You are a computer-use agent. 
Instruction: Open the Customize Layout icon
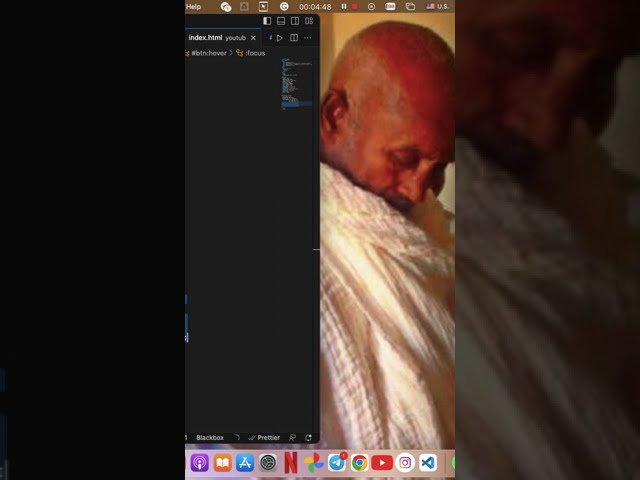[309, 21]
